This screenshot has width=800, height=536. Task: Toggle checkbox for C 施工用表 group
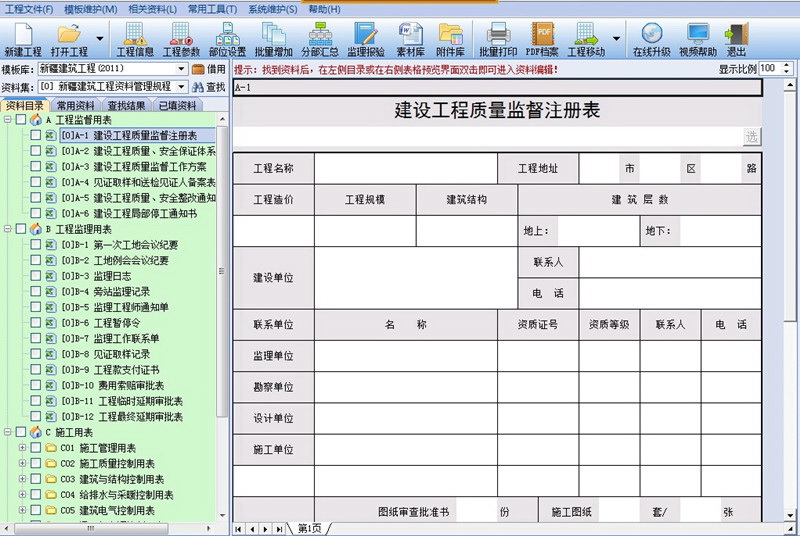click(x=20, y=432)
